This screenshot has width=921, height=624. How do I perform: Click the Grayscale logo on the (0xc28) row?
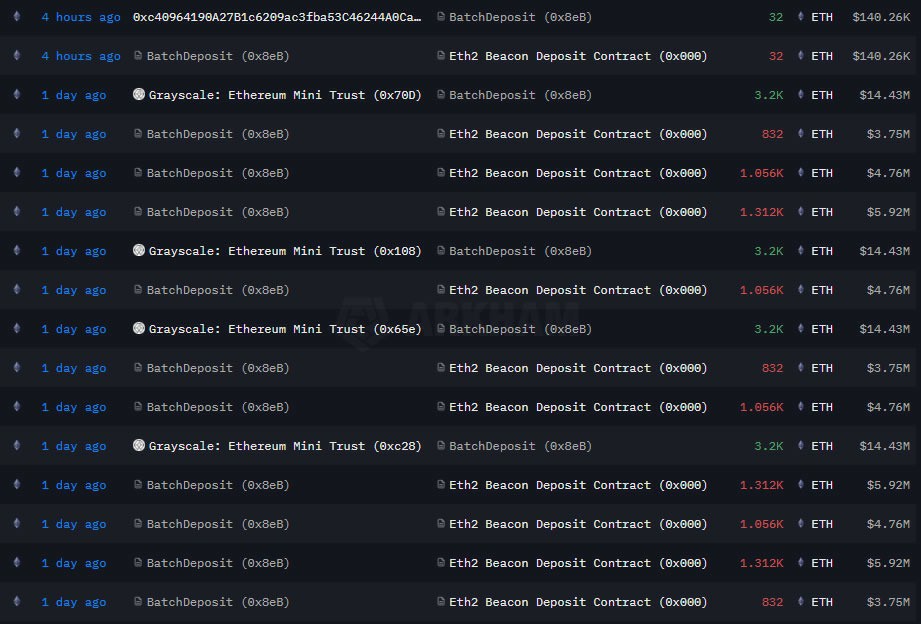138,446
